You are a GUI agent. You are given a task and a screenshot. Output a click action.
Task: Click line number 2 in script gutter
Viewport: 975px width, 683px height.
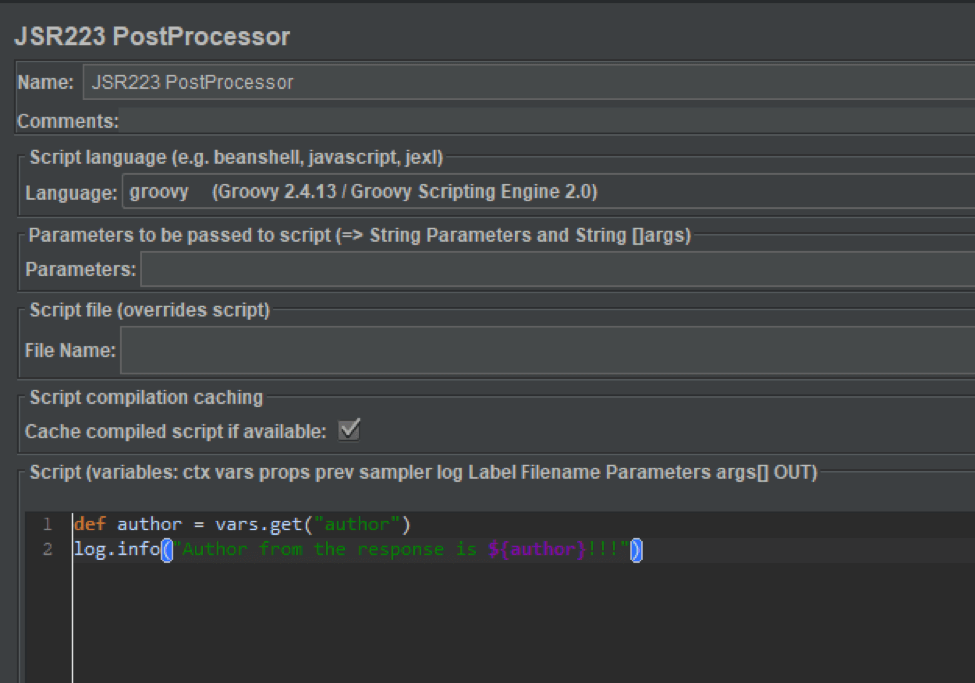(x=46, y=549)
